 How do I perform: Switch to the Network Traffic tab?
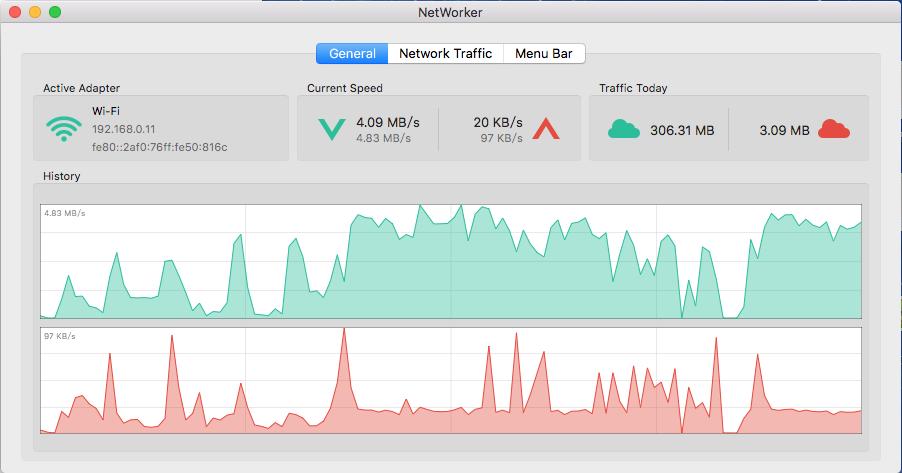pyautogui.click(x=445, y=54)
